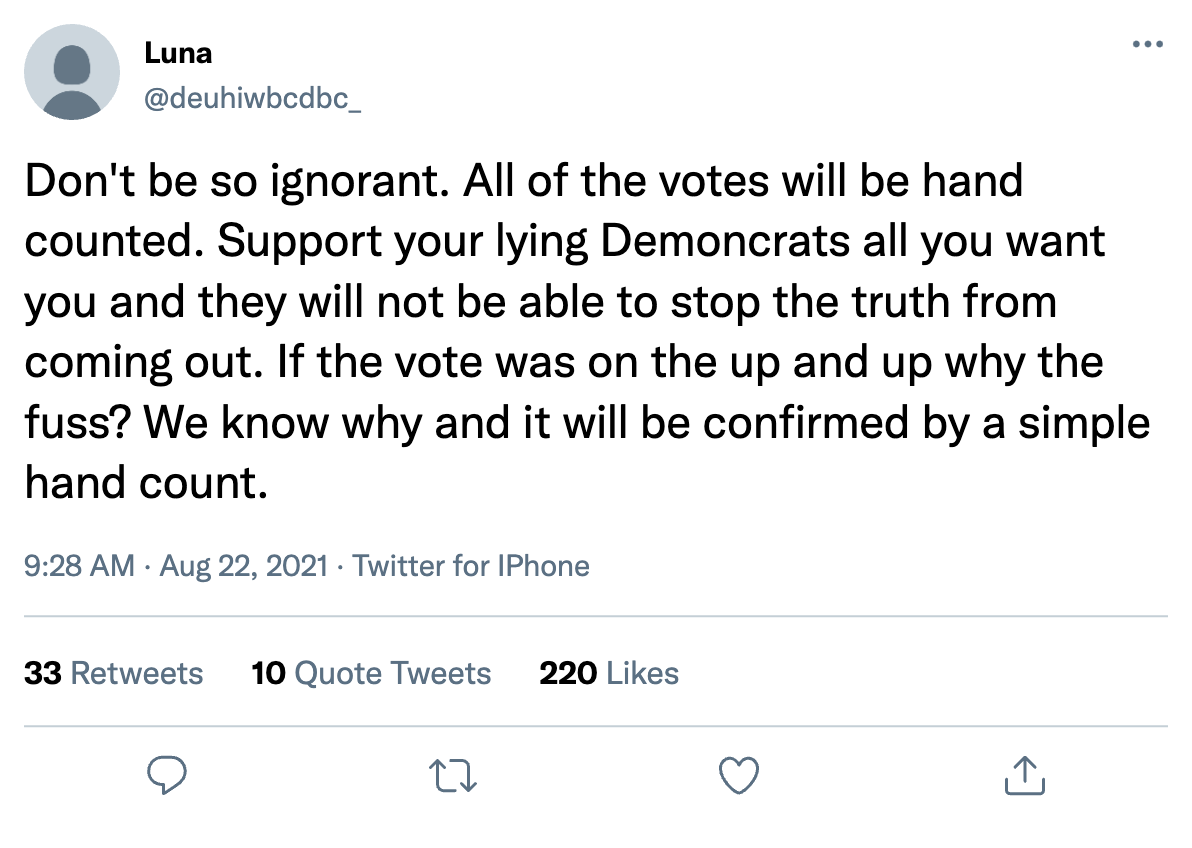Open the Luna display name profile
The height and width of the screenshot is (848, 1192).
[178, 53]
